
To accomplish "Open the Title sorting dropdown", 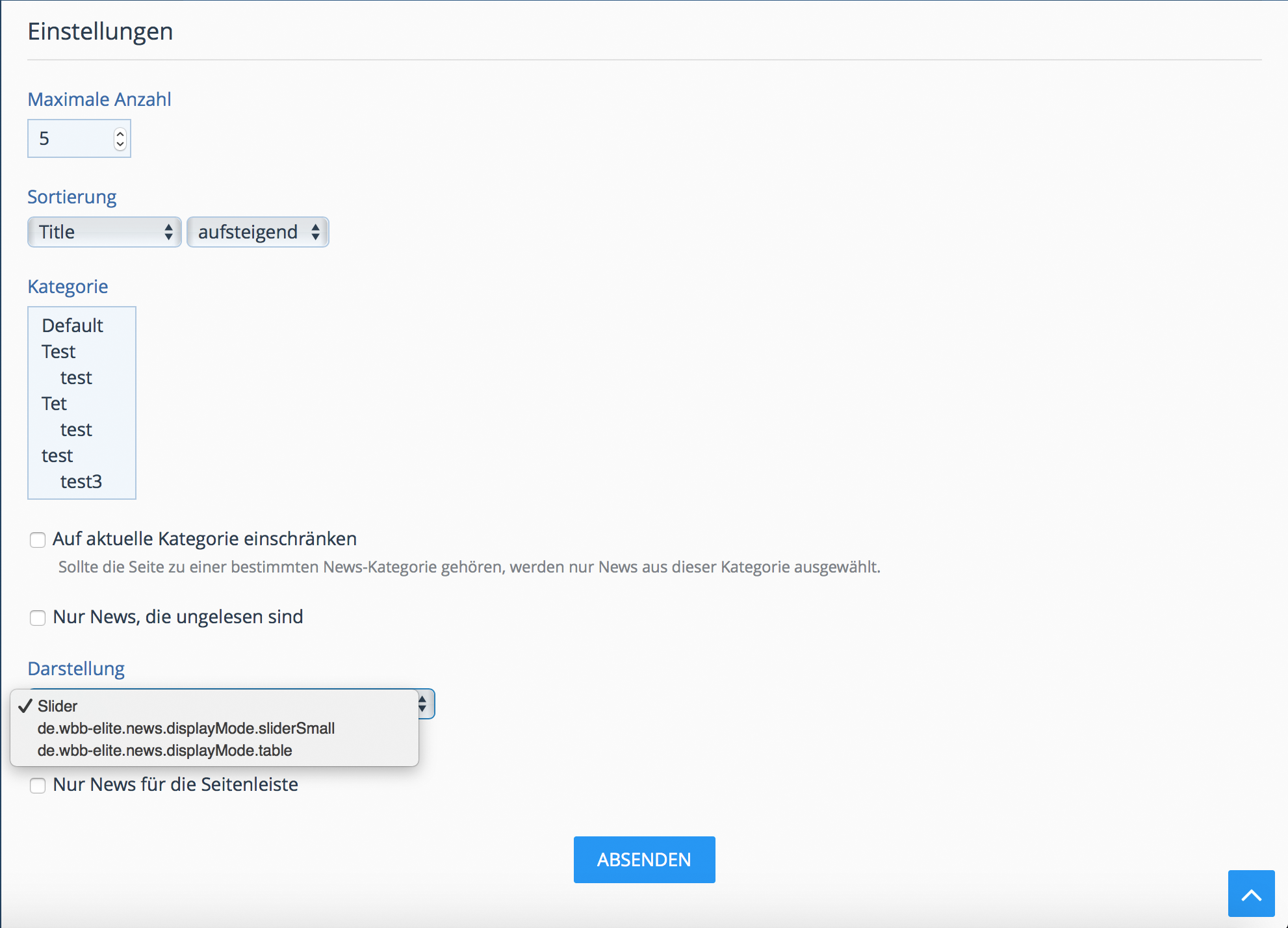I will point(105,232).
